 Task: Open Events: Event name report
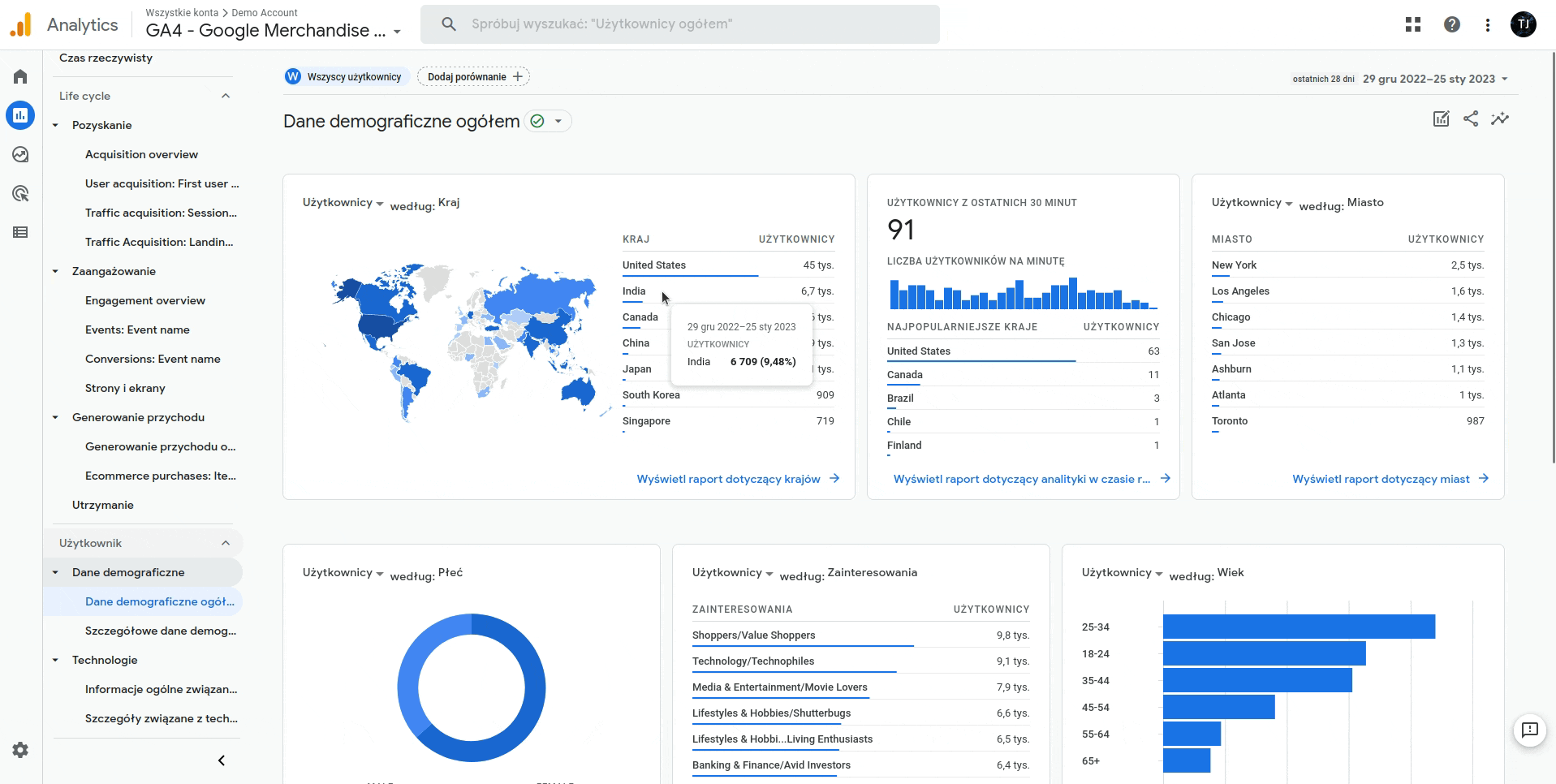(137, 330)
